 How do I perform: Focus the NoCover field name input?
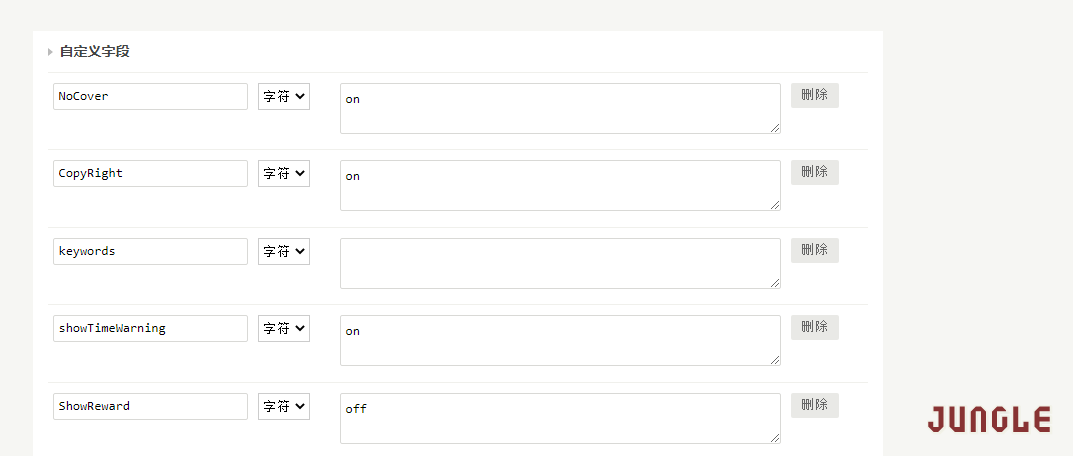pos(151,97)
